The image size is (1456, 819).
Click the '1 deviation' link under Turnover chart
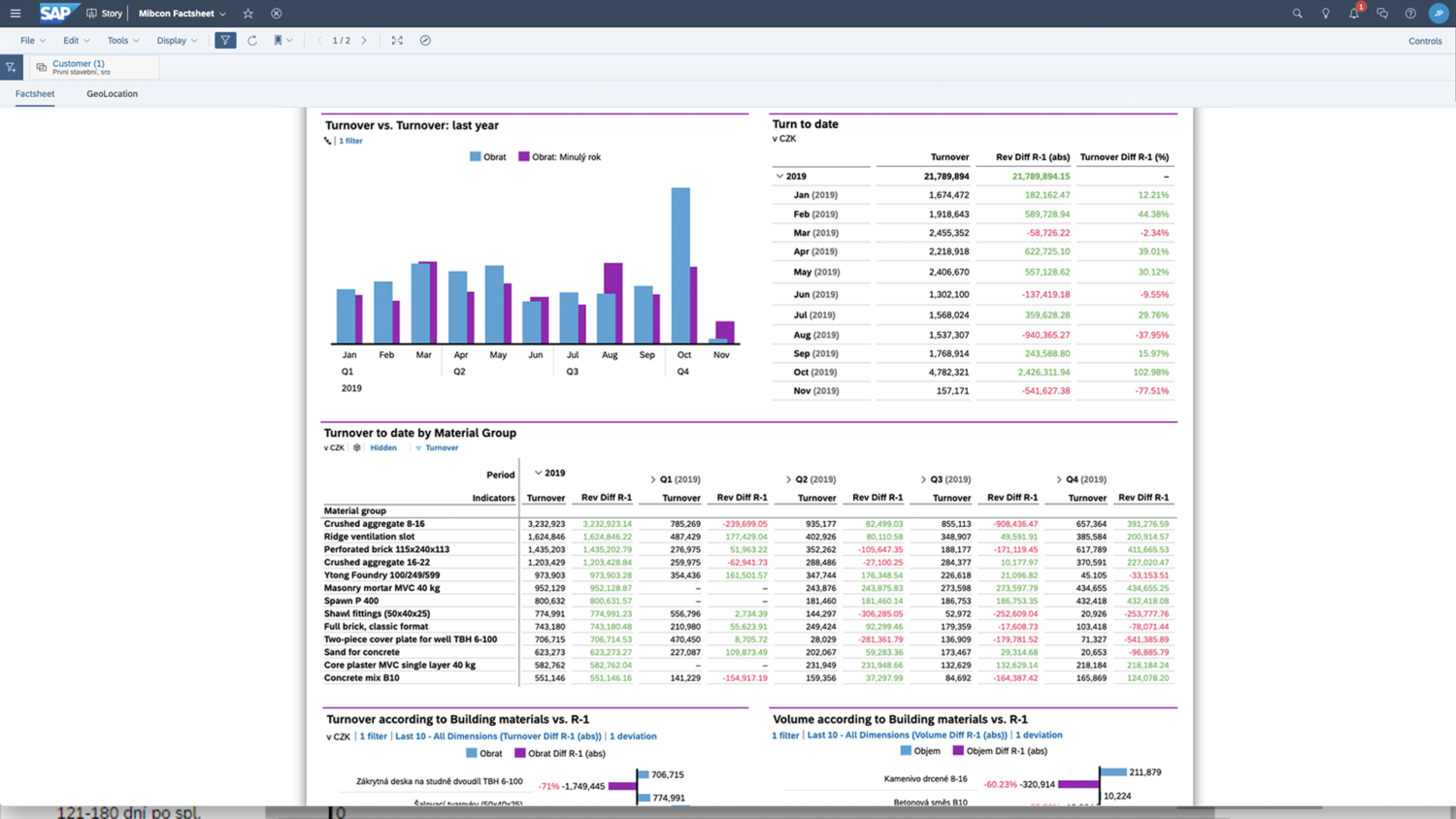point(633,737)
